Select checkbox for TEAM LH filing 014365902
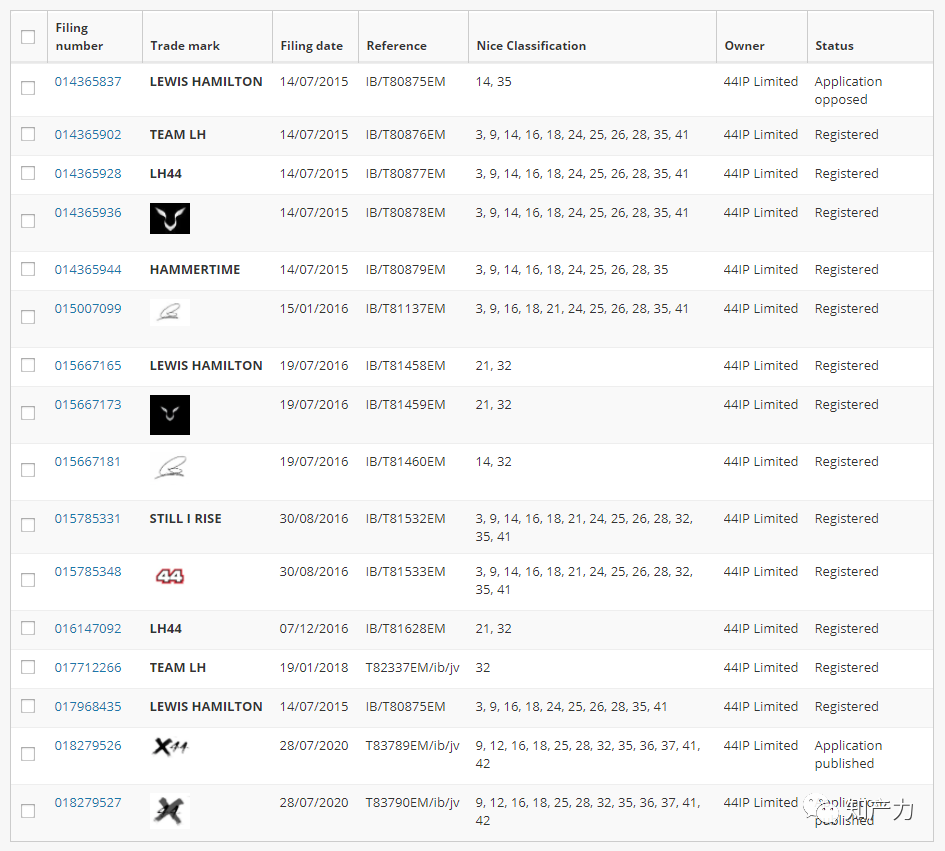Viewport: 945px width, 851px height. [x=28, y=134]
